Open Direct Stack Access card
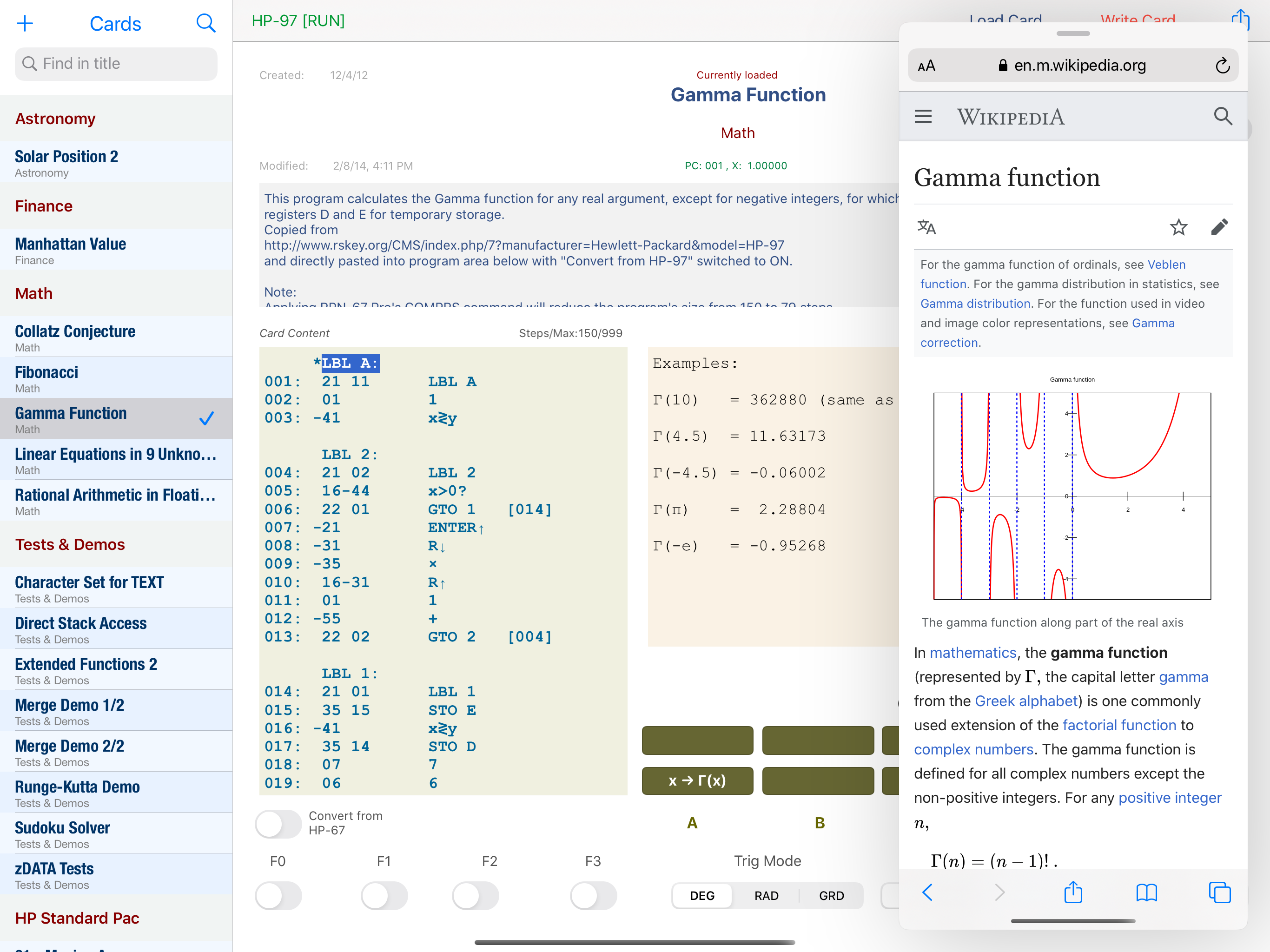The height and width of the screenshot is (952, 1270). click(116, 629)
